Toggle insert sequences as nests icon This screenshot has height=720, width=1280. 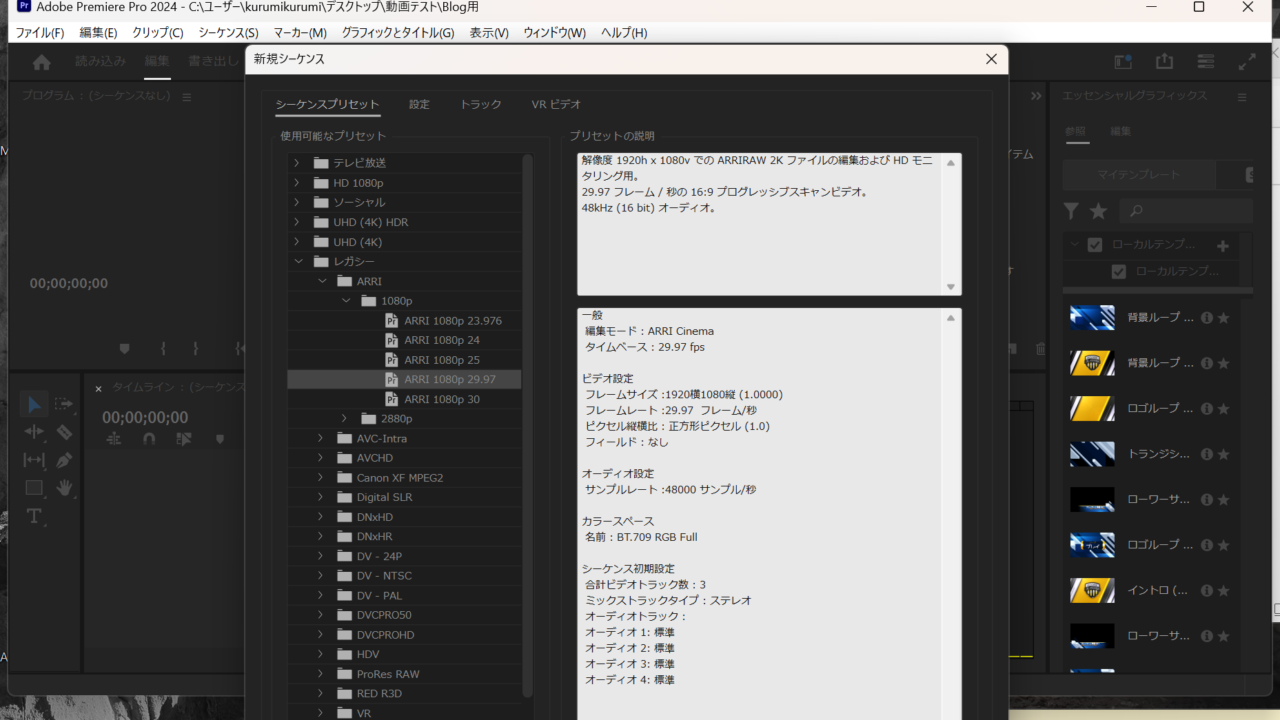[x=114, y=438]
